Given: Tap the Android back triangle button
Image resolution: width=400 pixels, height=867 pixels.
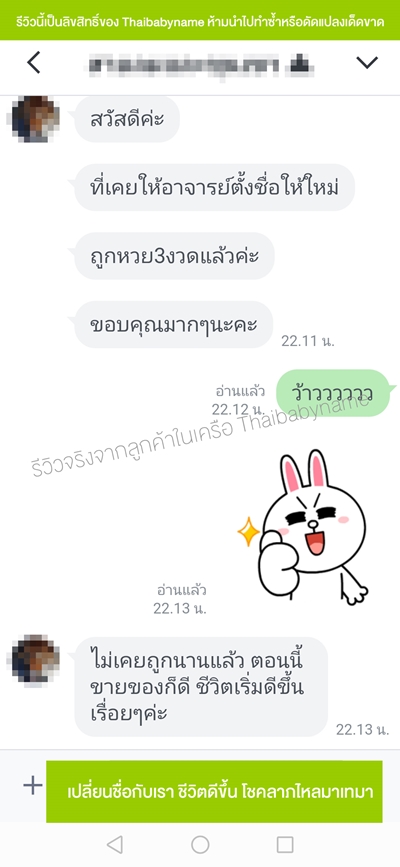Looking at the screenshot, I should point(114,844).
